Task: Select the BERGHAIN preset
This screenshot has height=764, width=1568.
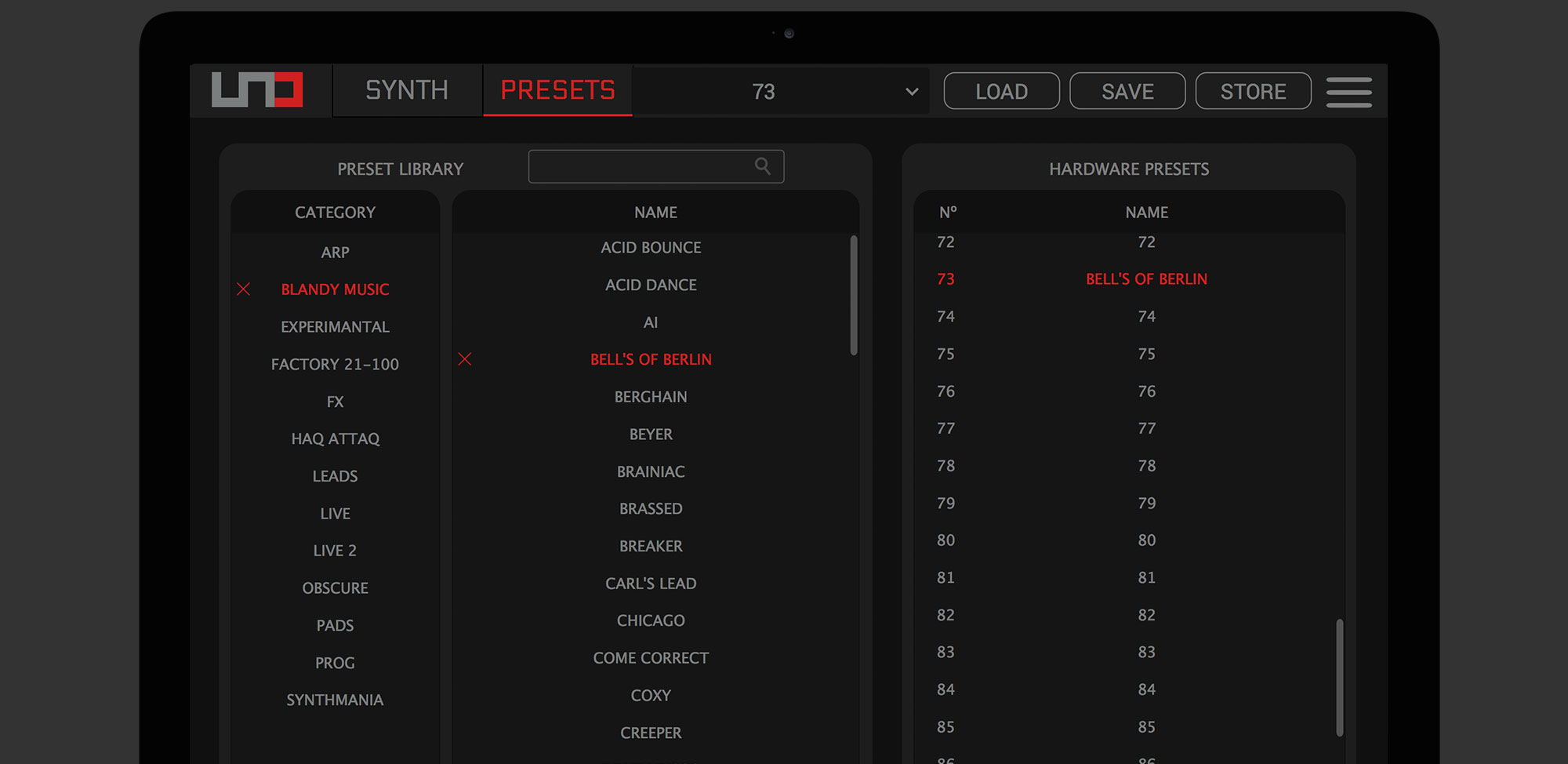Action: (x=651, y=397)
